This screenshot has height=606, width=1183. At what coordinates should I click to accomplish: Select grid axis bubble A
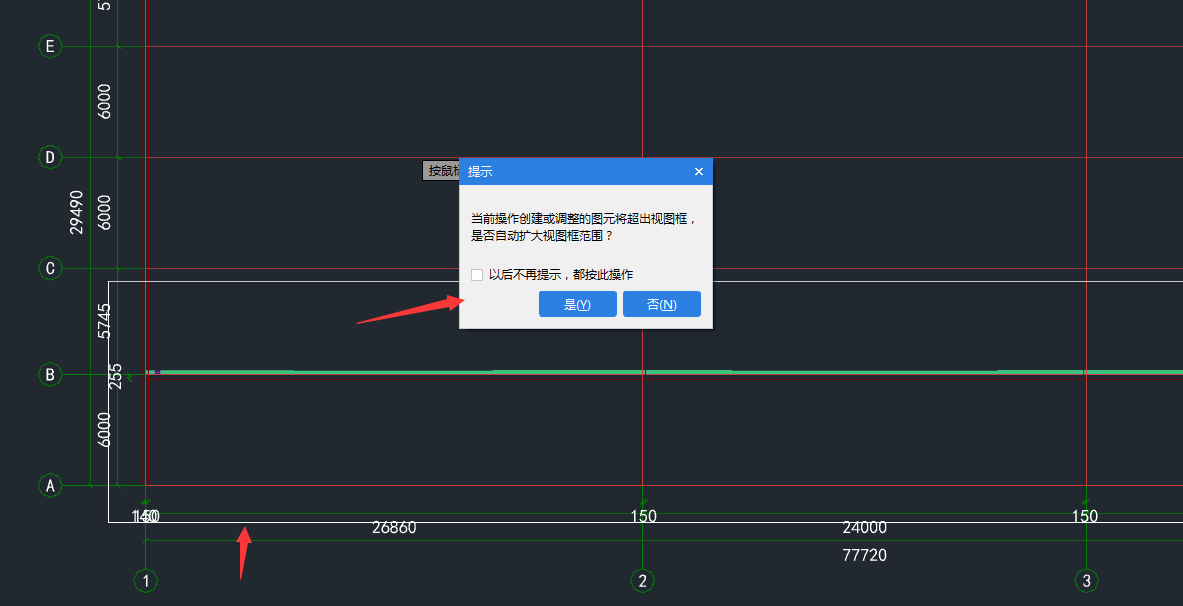(x=49, y=484)
